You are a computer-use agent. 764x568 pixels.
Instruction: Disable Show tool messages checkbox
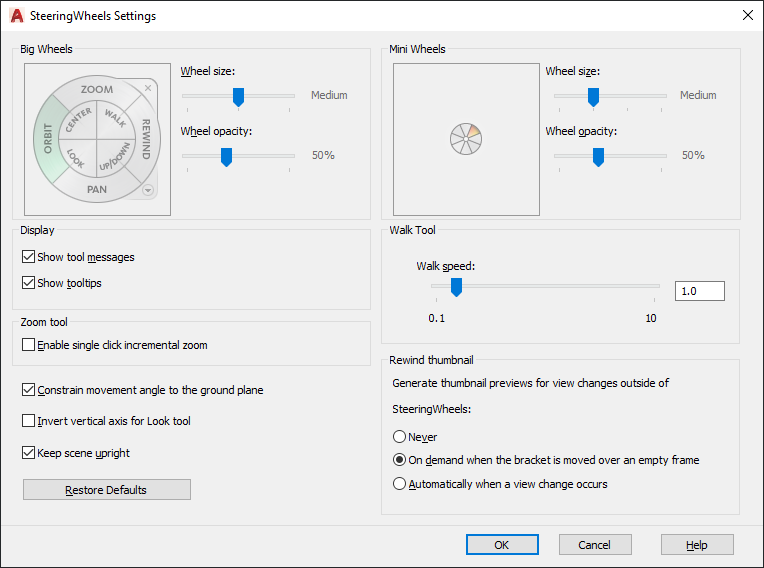[x=28, y=257]
